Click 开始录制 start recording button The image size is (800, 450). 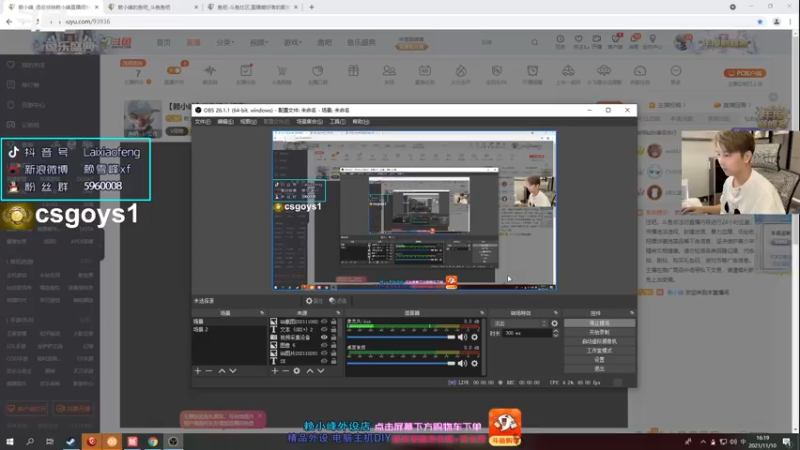pos(599,333)
